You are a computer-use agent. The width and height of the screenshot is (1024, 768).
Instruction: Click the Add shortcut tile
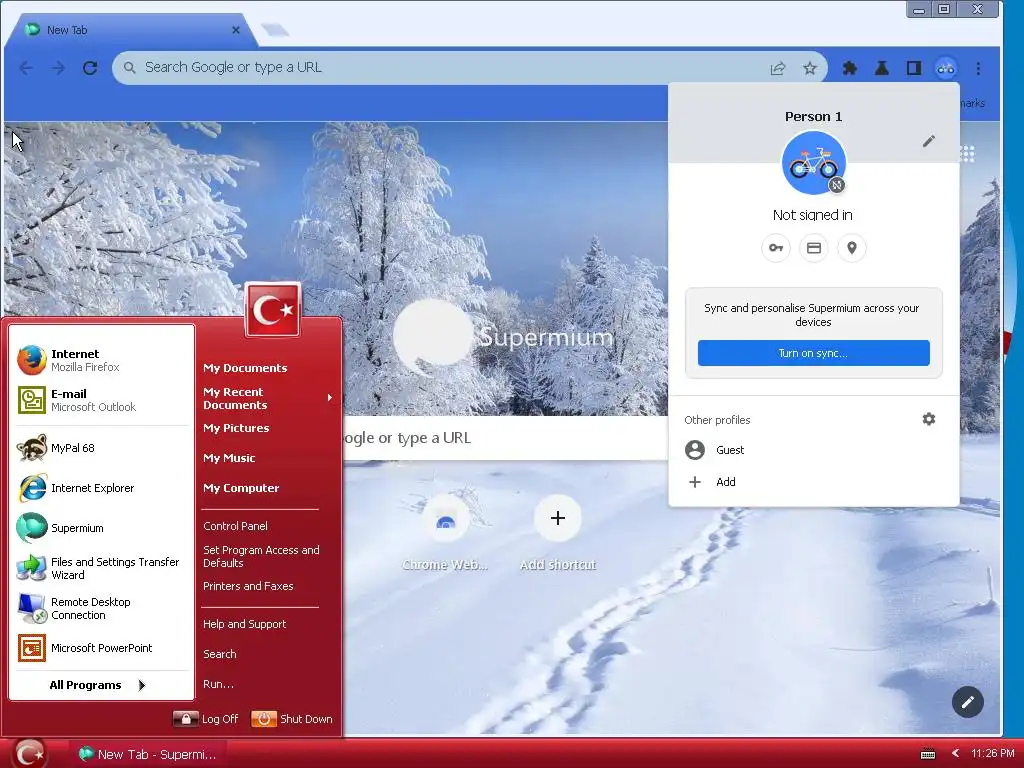558,534
